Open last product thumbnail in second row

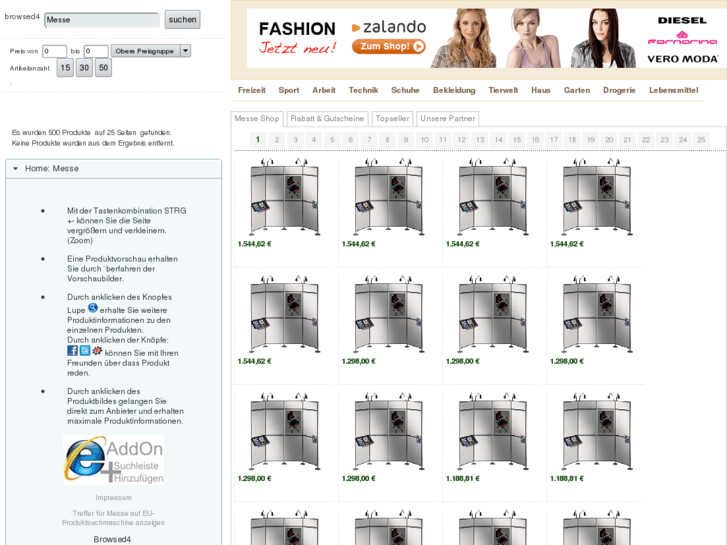click(597, 315)
